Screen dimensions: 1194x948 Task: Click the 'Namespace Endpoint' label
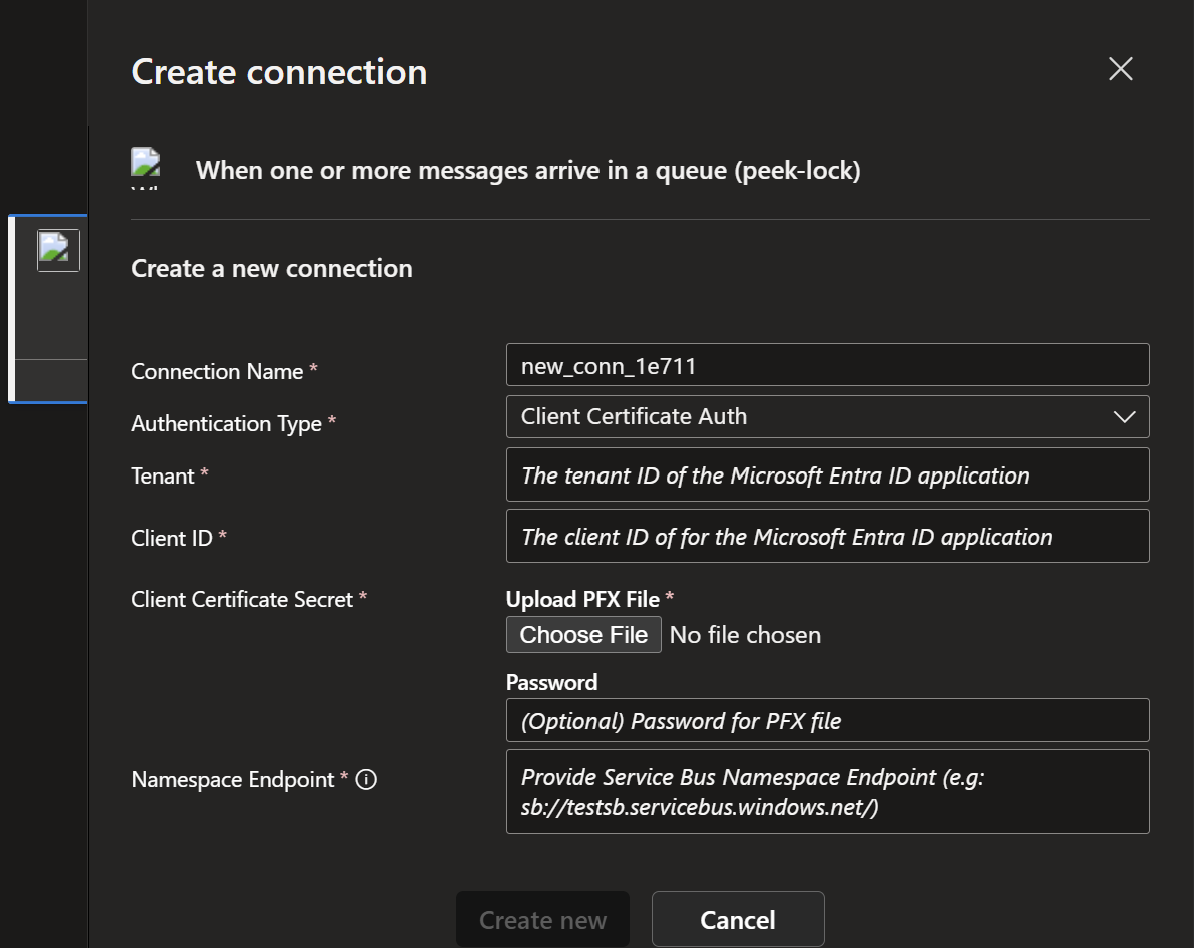232,780
